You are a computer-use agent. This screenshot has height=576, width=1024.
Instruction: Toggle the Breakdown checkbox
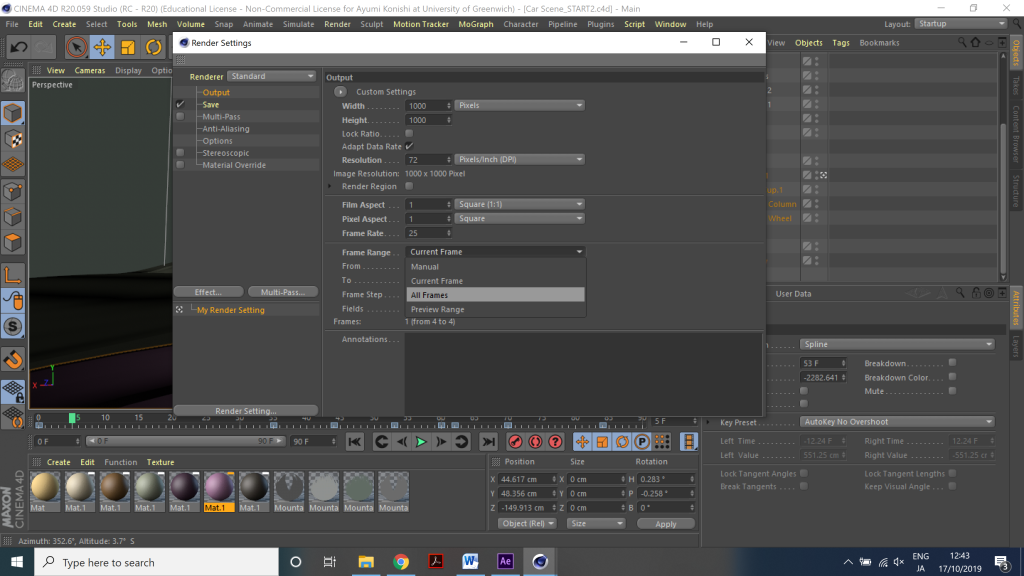[x=952, y=362]
